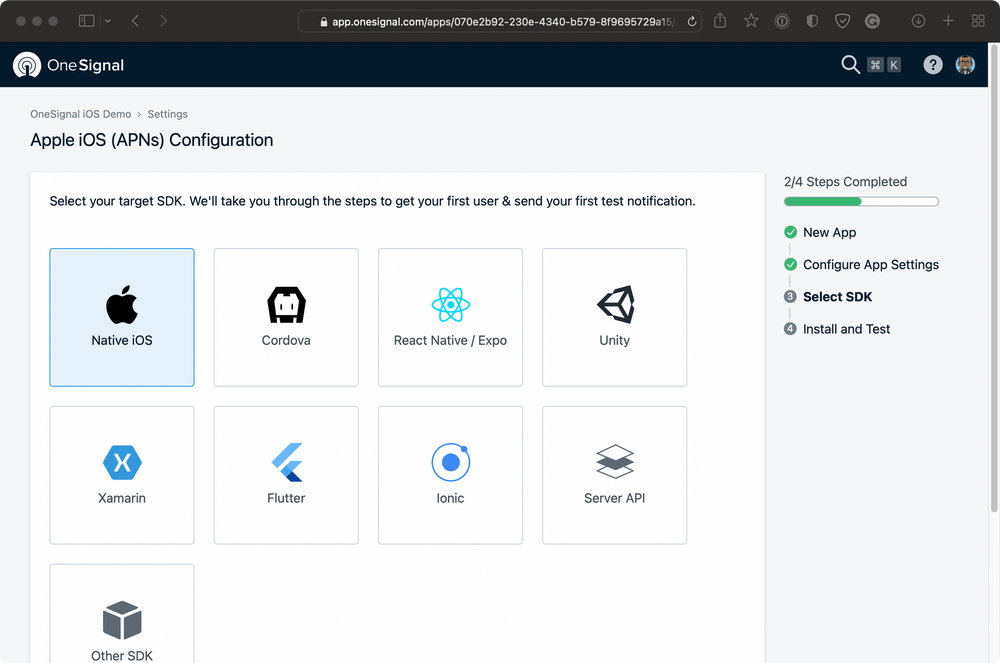
Task: Open the Settings breadcrumb link
Action: click(x=167, y=114)
